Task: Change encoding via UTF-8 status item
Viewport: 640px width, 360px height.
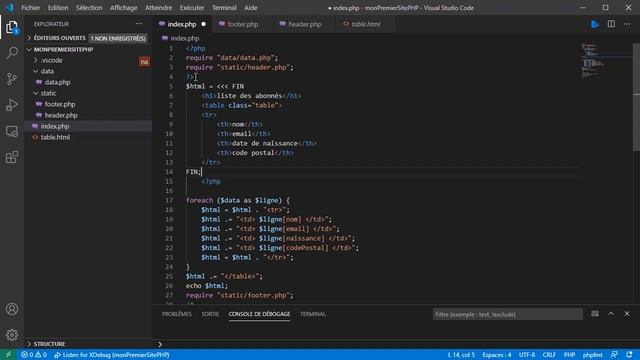Action: point(527,355)
